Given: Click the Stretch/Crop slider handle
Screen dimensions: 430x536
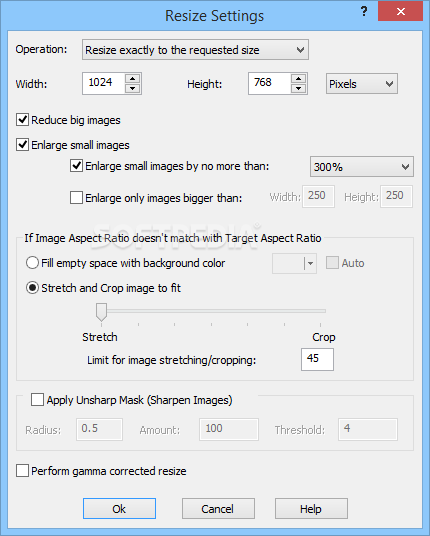Looking at the screenshot, I should click(101, 311).
